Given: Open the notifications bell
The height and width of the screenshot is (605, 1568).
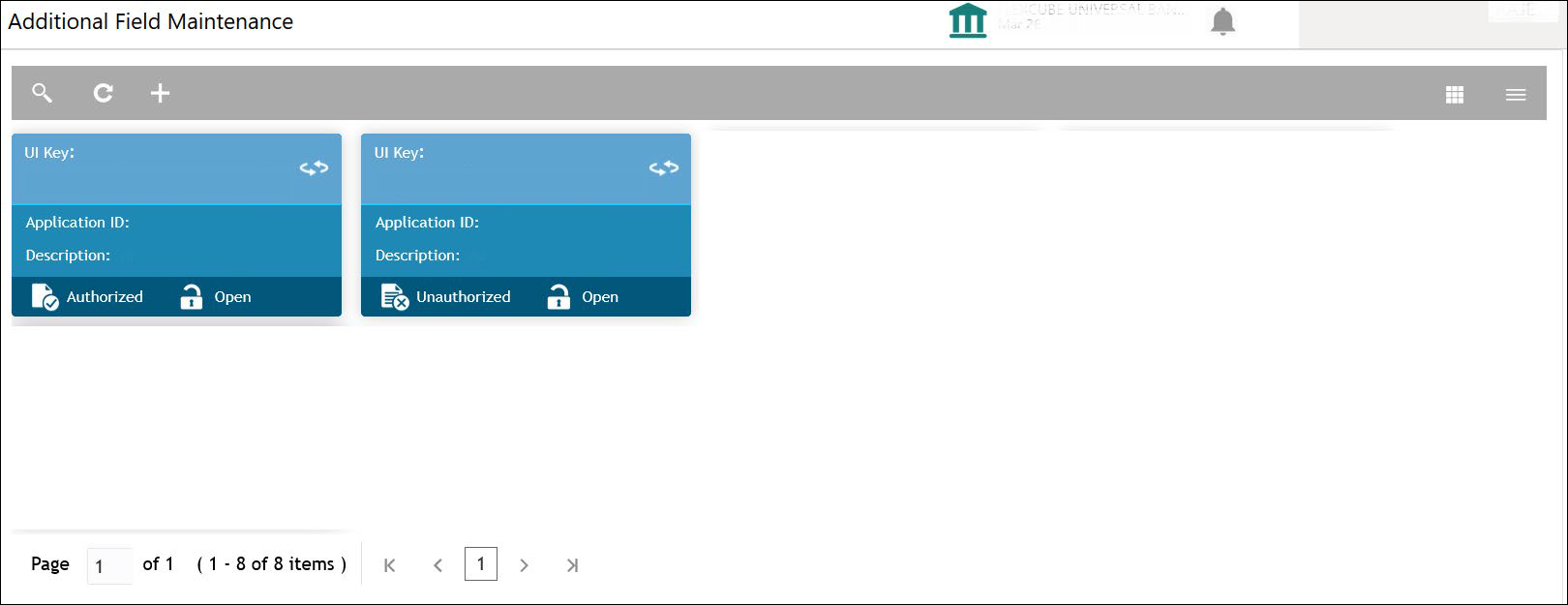Looking at the screenshot, I should pyautogui.click(x=1223, y=21).
